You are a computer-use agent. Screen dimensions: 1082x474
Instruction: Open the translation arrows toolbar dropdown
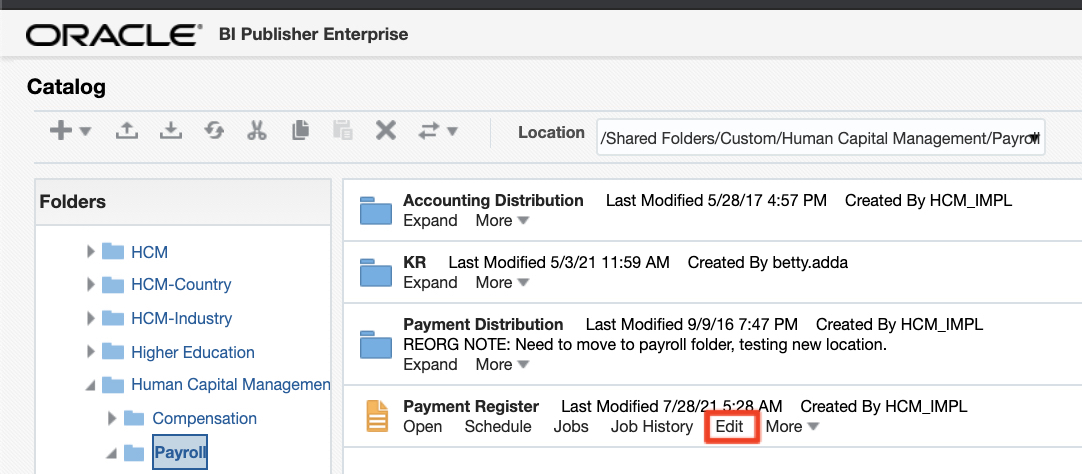click(438, 131)
